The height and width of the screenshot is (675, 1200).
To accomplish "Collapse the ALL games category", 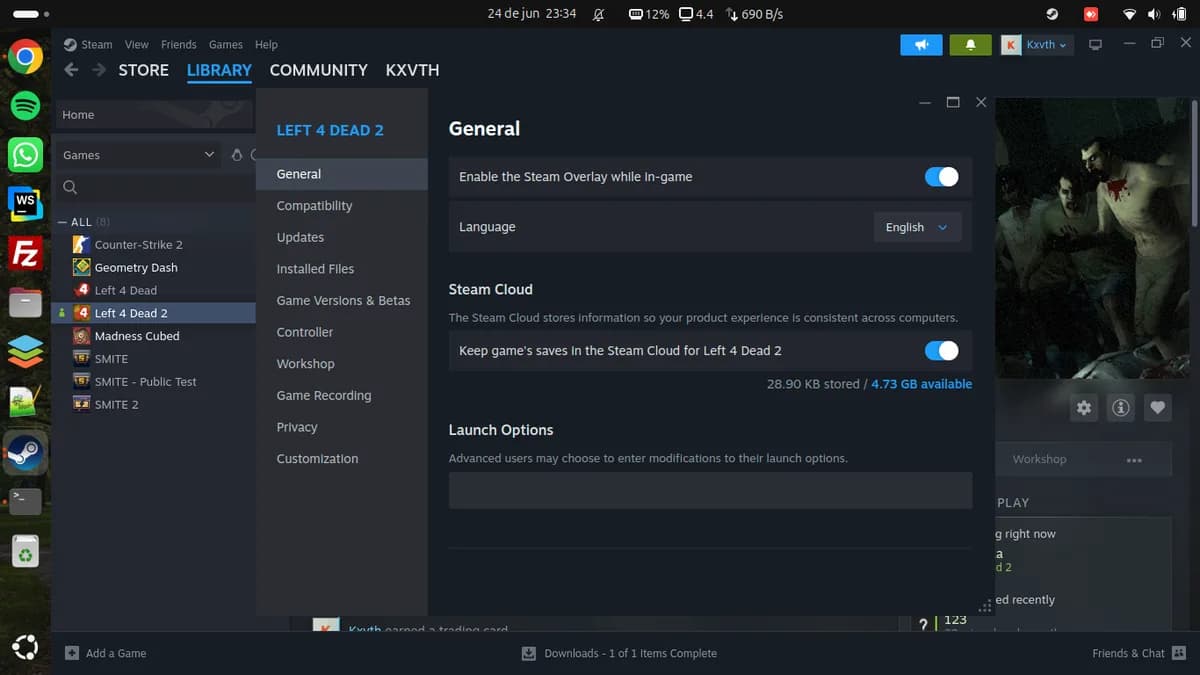I will tap(62, 222).
